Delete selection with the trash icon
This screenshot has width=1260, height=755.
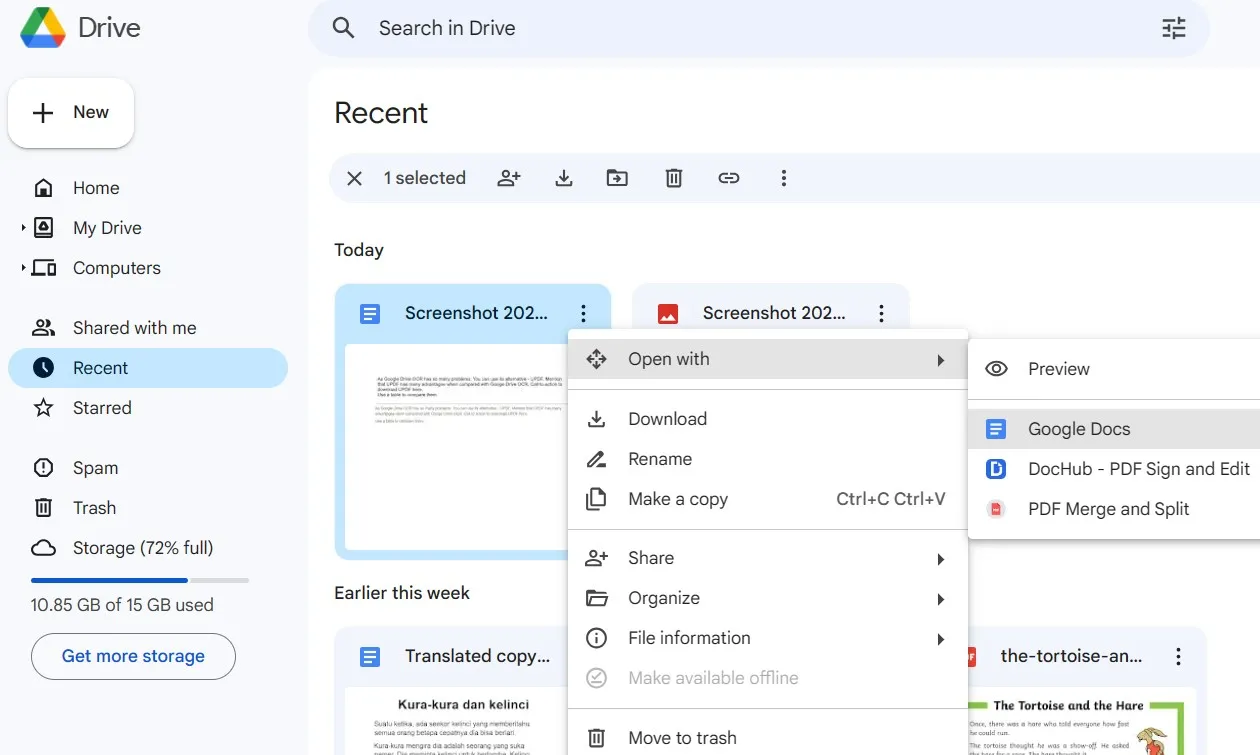click(x=673, y=177)
